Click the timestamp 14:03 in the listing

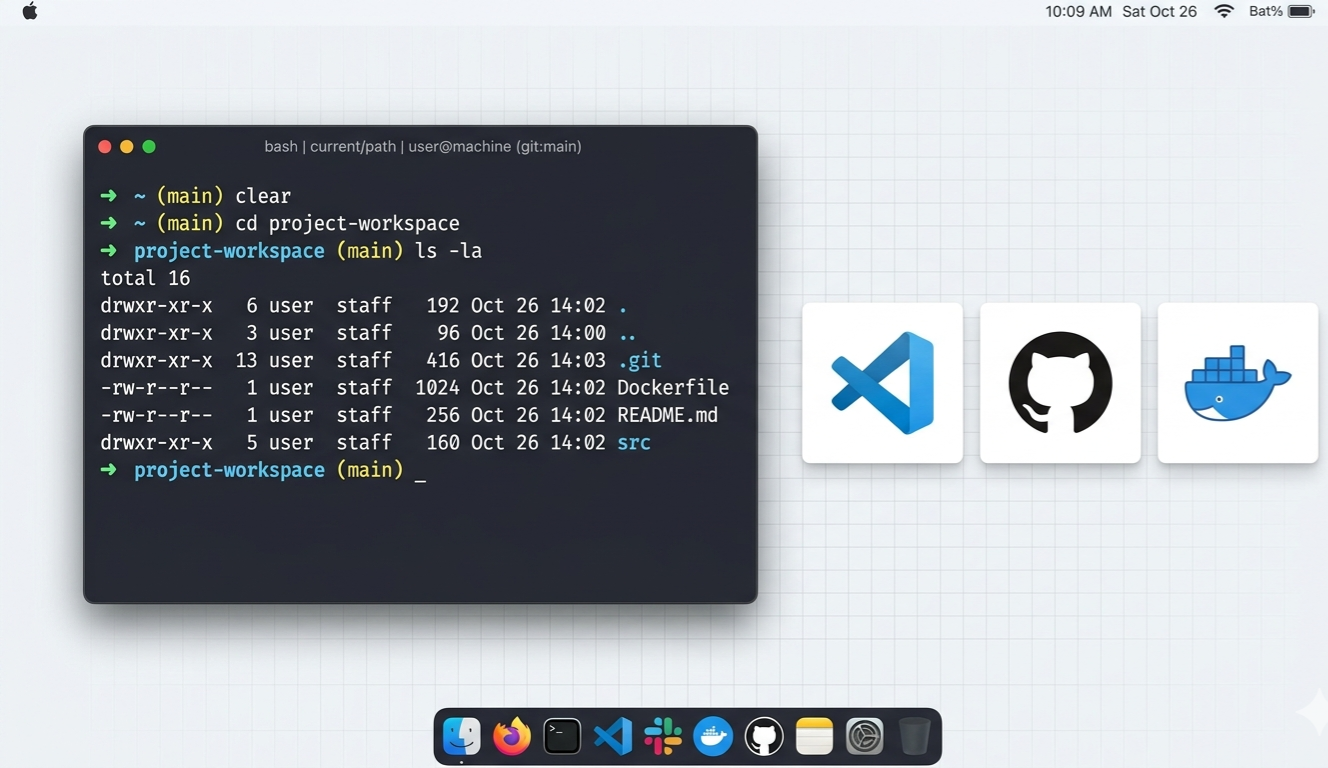578,360
